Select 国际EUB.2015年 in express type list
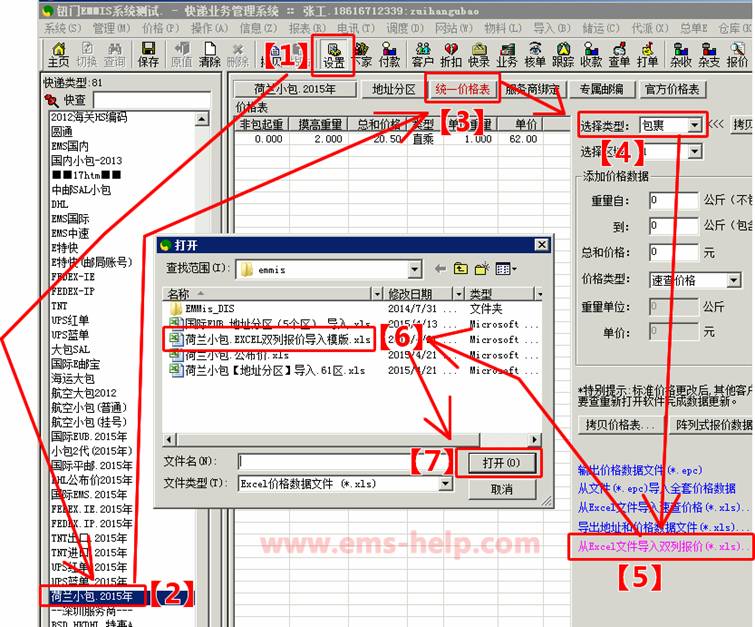Image resolution: width=755 pixels, height=627 pixels. (x=89, y=437)
